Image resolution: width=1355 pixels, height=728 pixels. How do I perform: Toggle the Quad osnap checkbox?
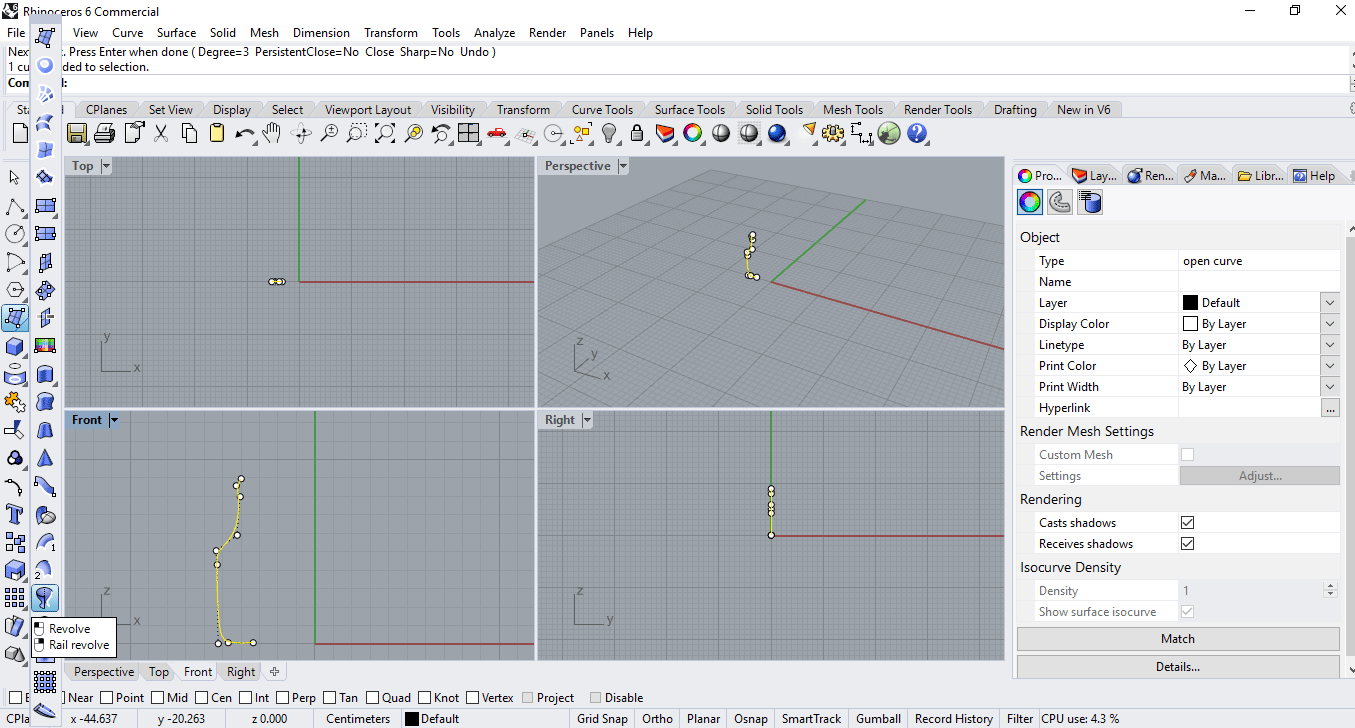[372, 698]
